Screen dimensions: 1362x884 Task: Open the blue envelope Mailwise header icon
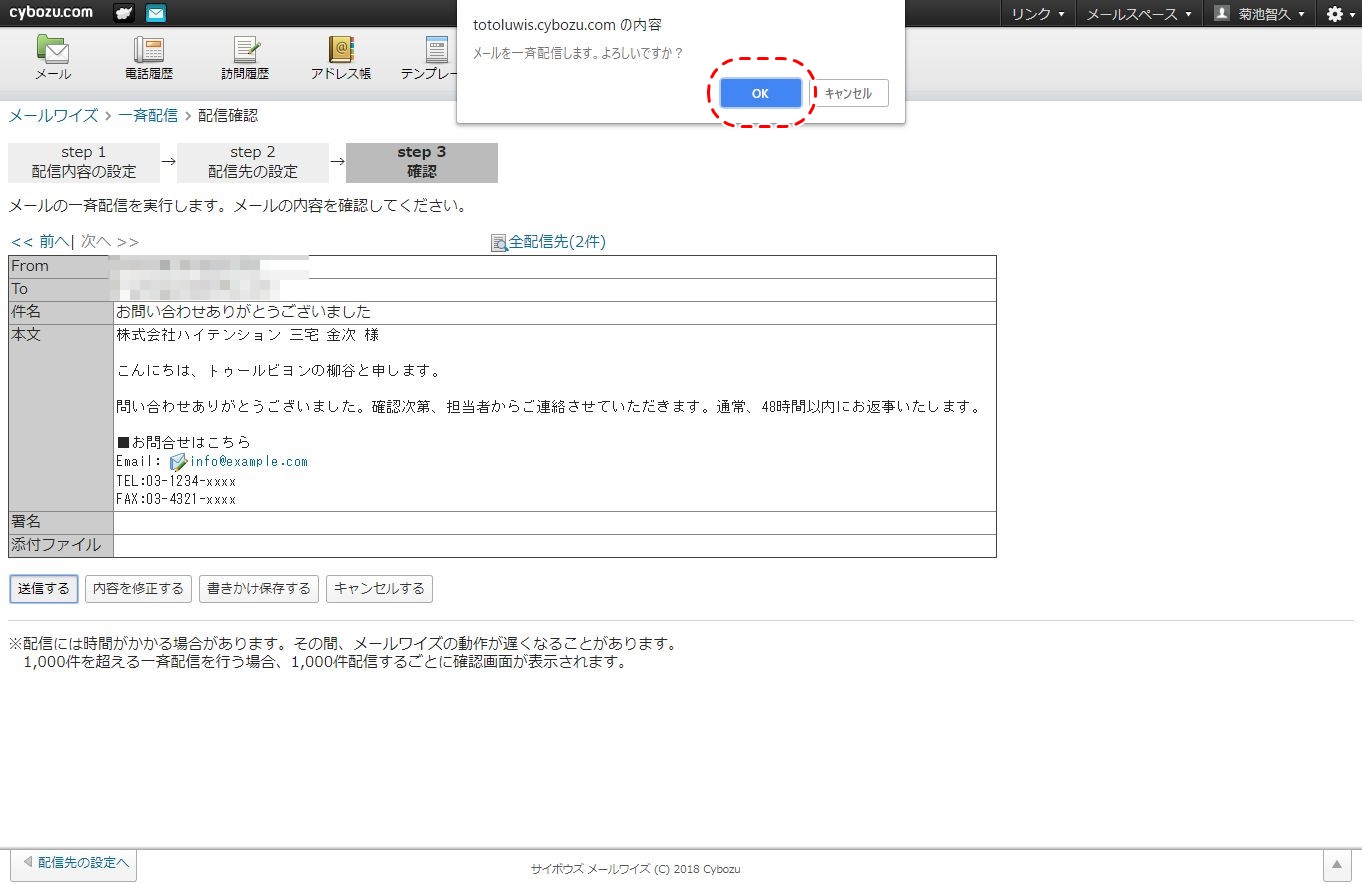pos(156,13)
